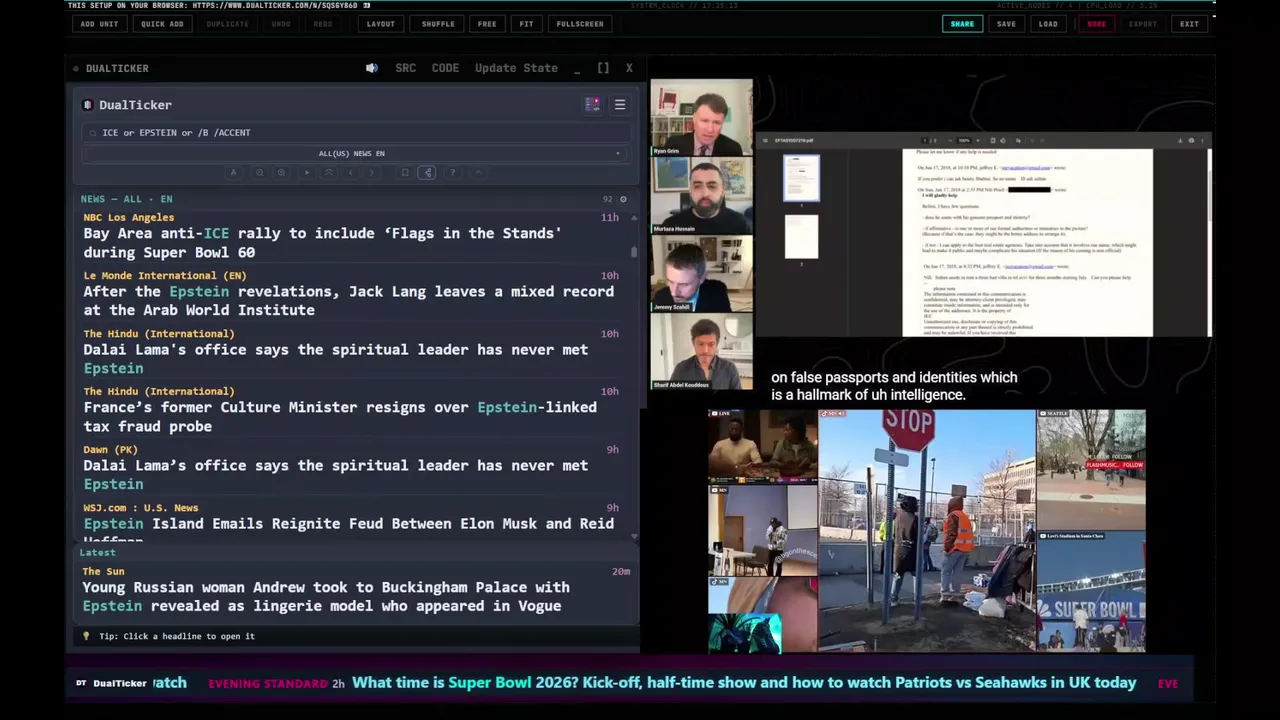Switch to the CODE tab
The width and height of the screenshot is (1280, 720).
(x=445, y=68)
